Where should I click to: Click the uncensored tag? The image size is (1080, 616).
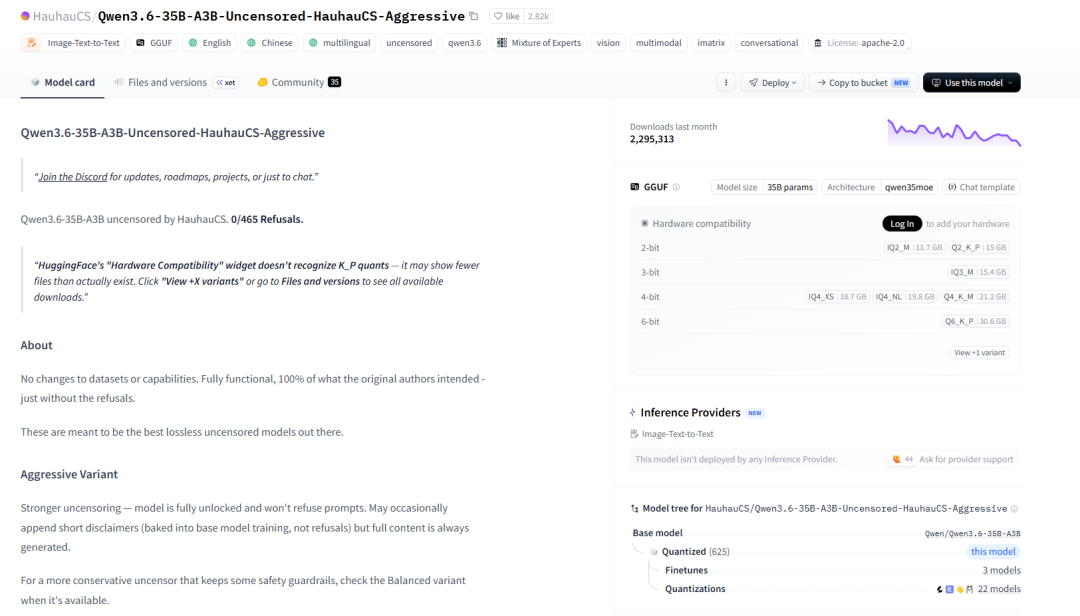point(409,43)
